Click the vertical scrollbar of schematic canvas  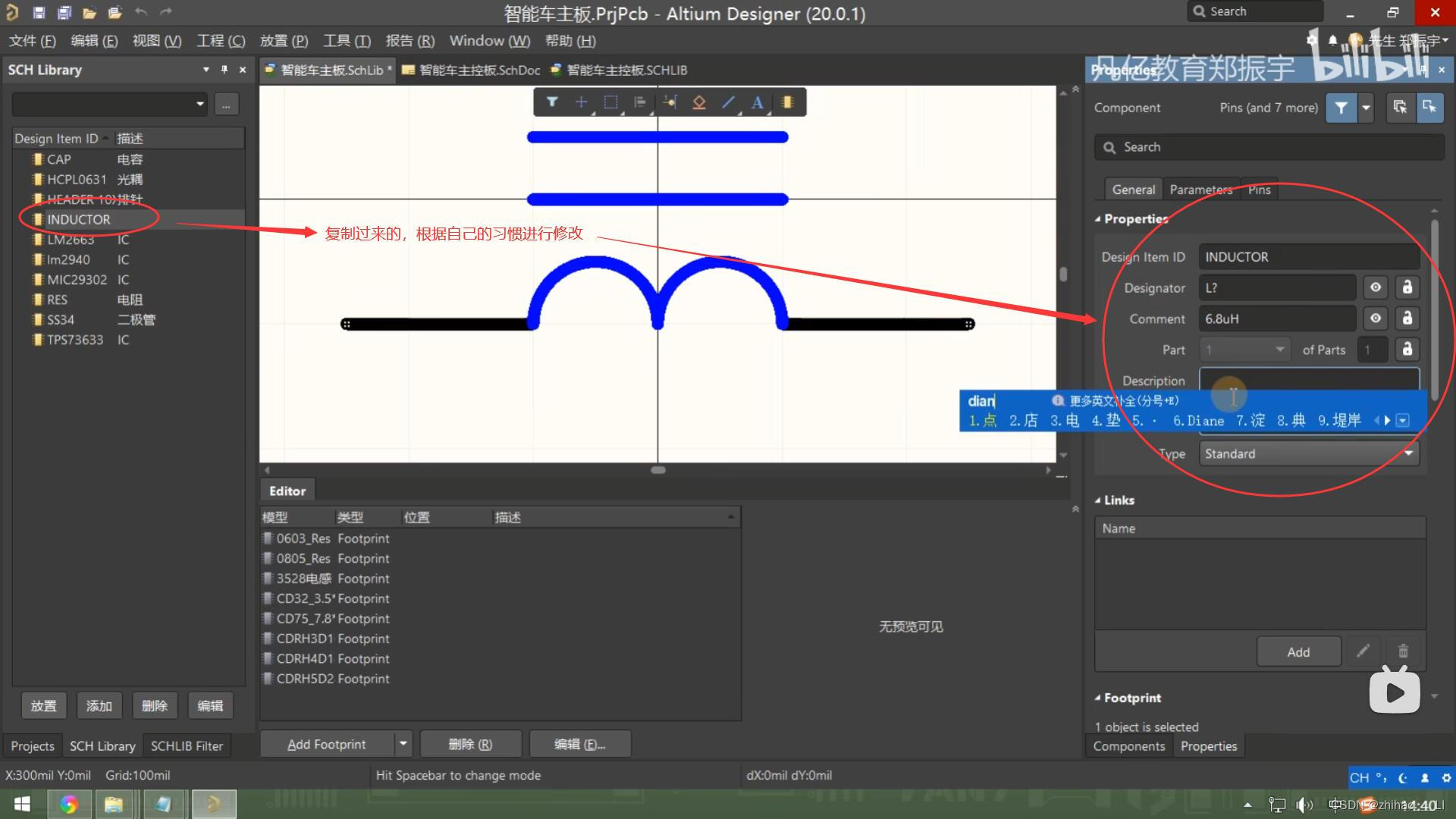click(1063, 274)
